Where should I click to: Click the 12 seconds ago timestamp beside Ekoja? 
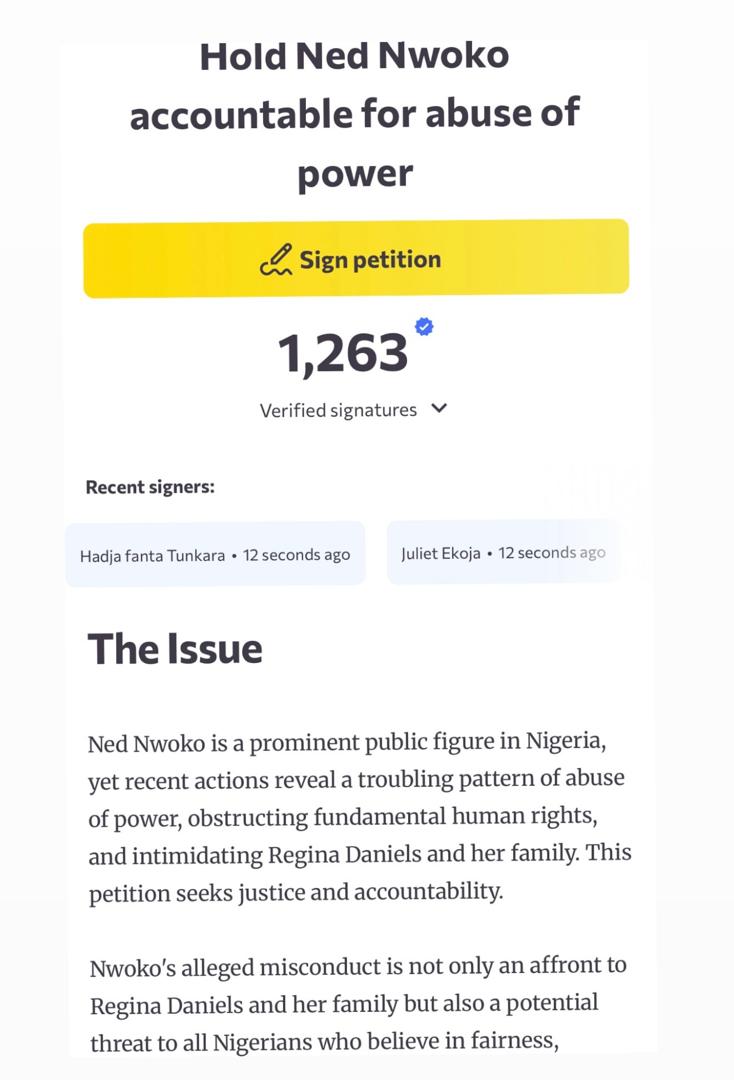[552, 553]
